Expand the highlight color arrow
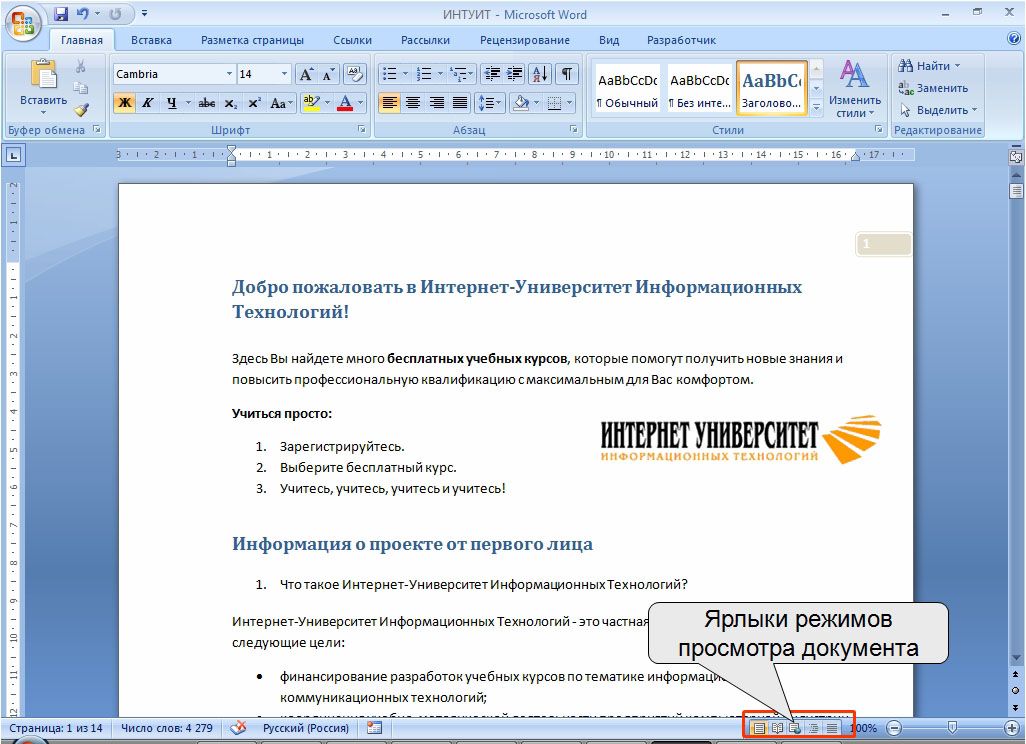The height and width of the screenshot is (744, 1026). click(x=327, y=103)
